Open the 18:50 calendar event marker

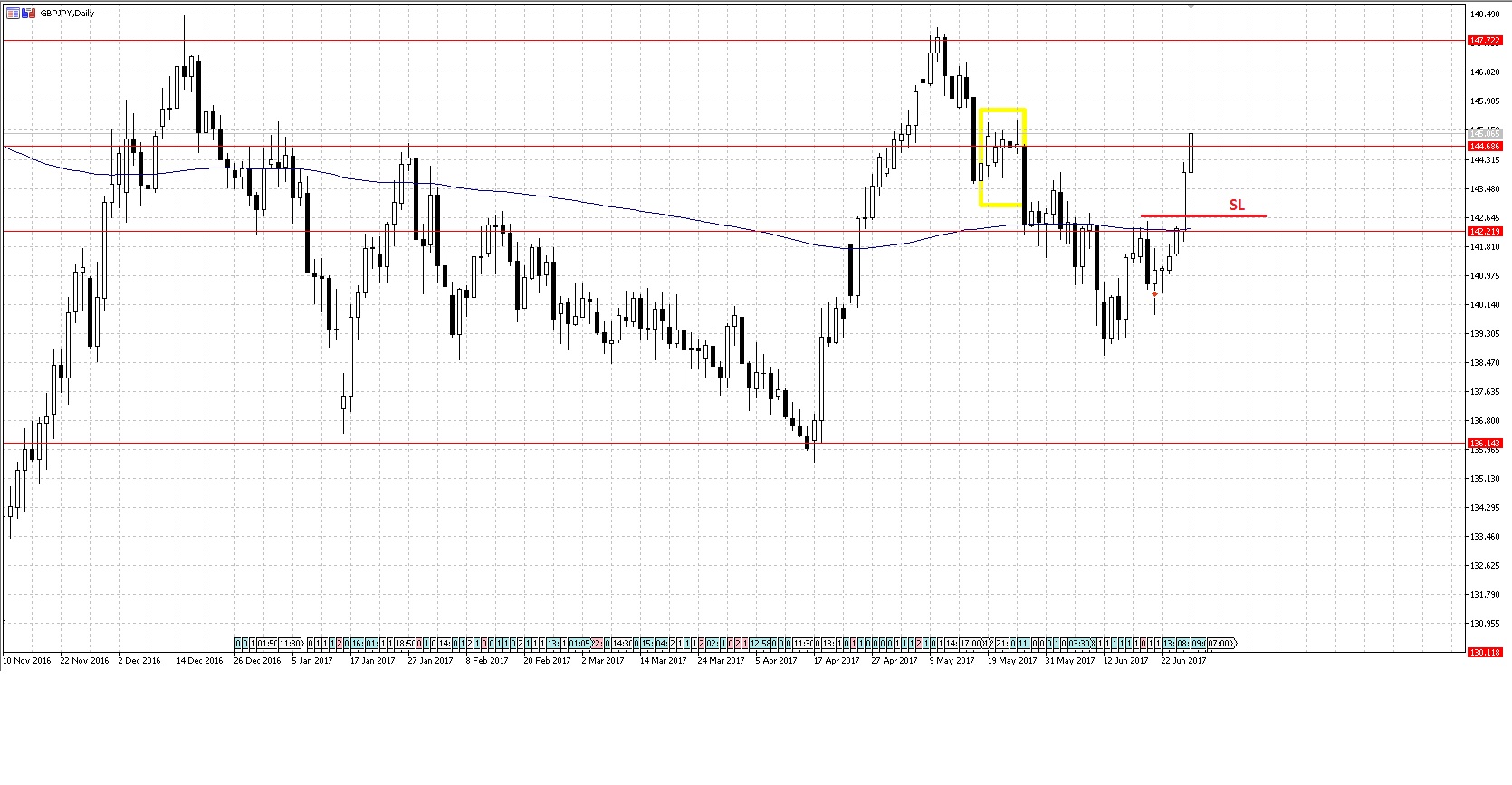pyautogui.click(x=405, y=644)
